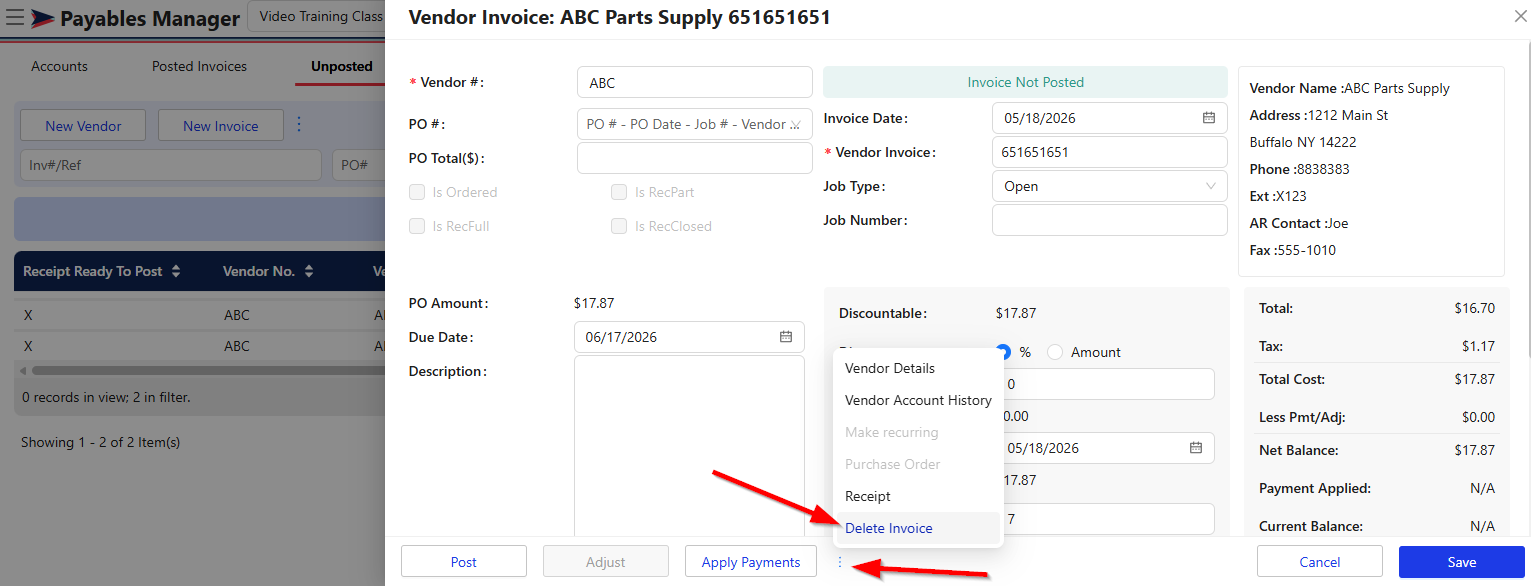Switch to the Unposted tab
Screen dimensions: 1531x586
[341, 66]
